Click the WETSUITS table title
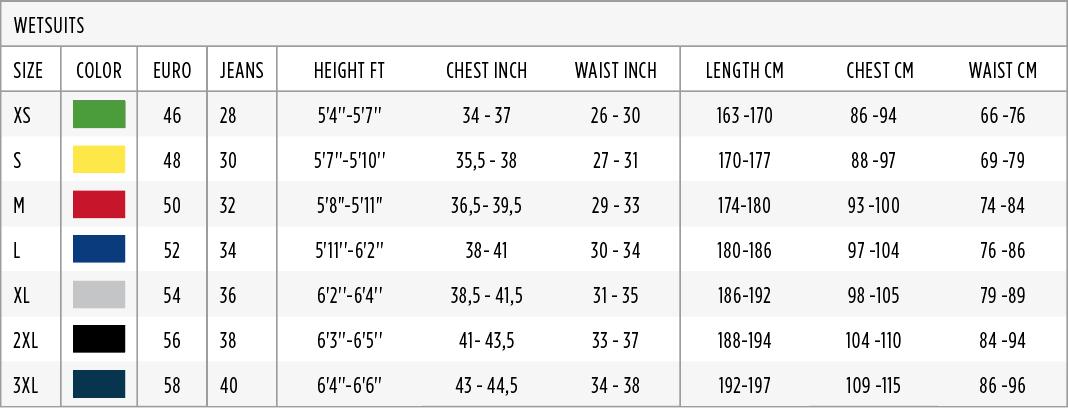This screenshot has width=1068, height=408. (x=49, y=26)
